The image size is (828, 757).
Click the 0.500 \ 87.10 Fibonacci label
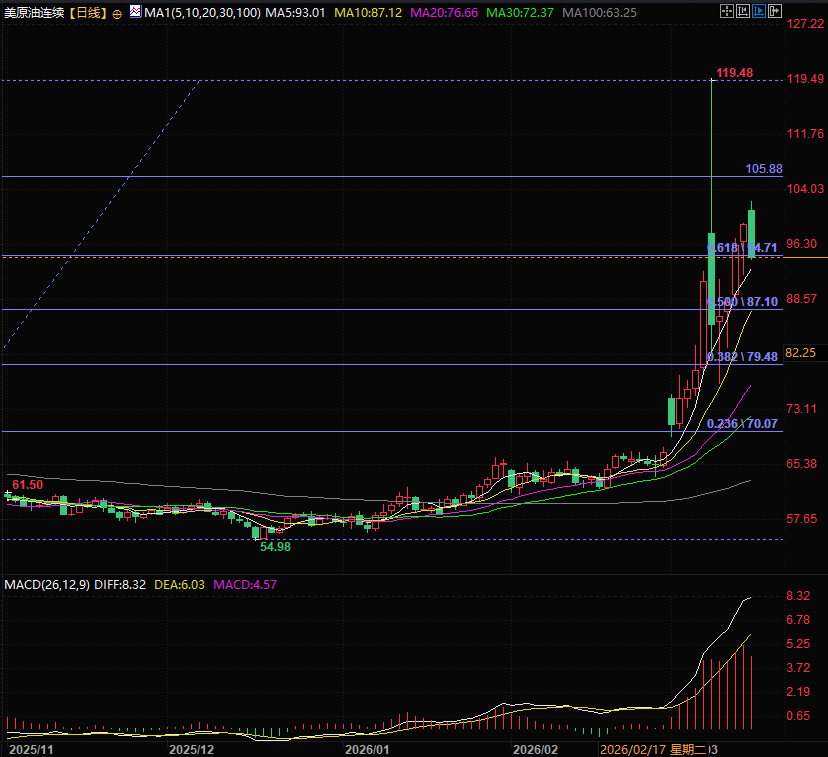742,302
